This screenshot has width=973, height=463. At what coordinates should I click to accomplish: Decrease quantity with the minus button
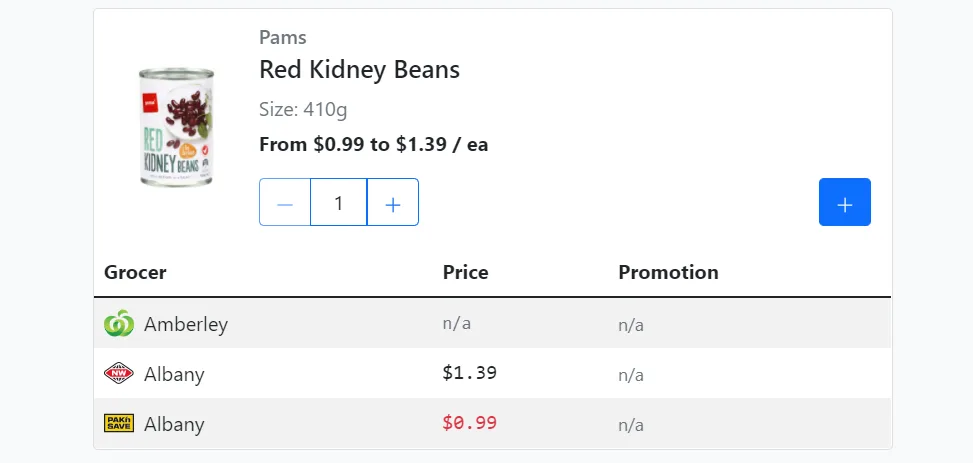(x=285, y=203)
